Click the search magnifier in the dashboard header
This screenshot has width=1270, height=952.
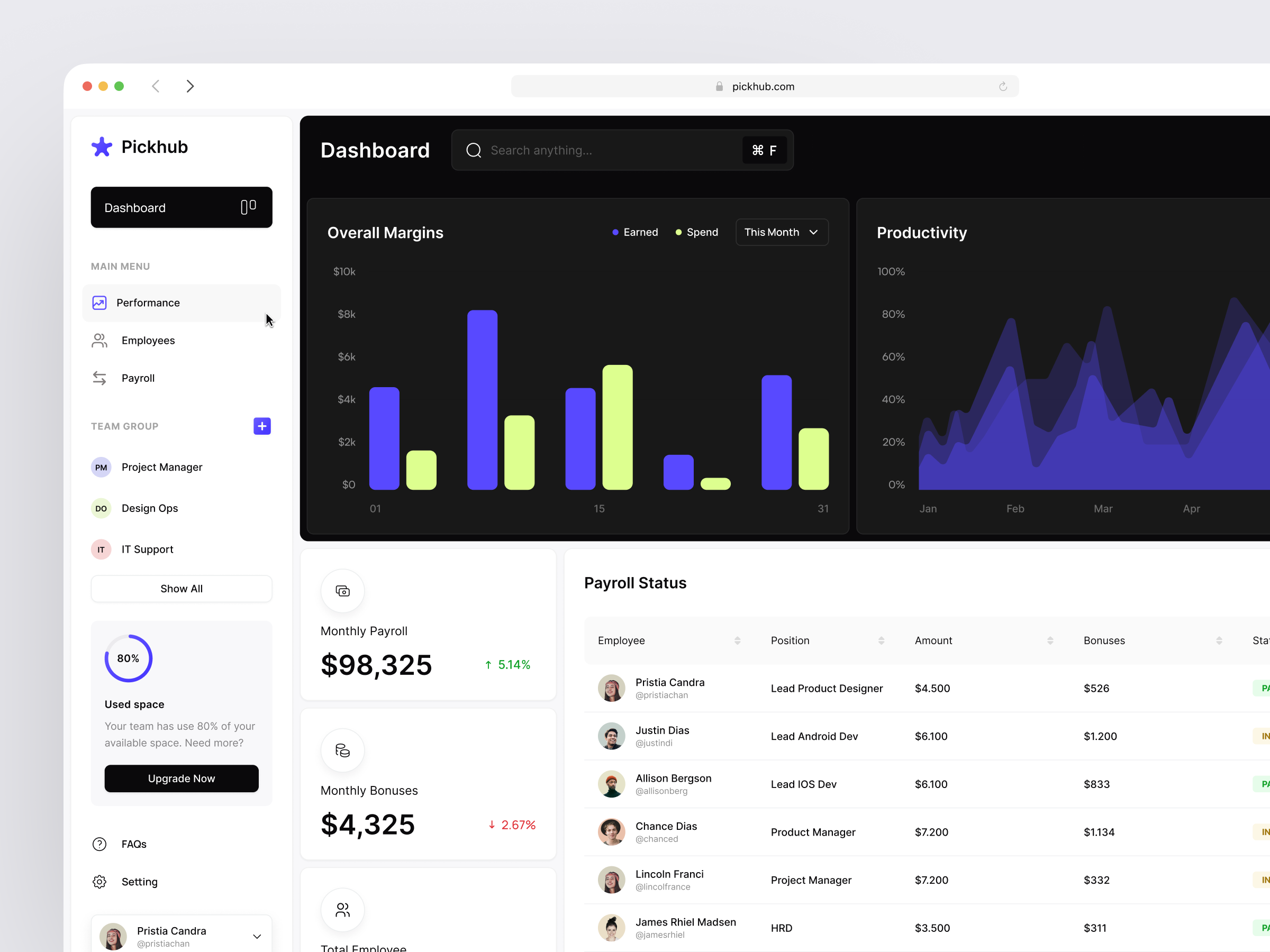click(x=473, y=150)
